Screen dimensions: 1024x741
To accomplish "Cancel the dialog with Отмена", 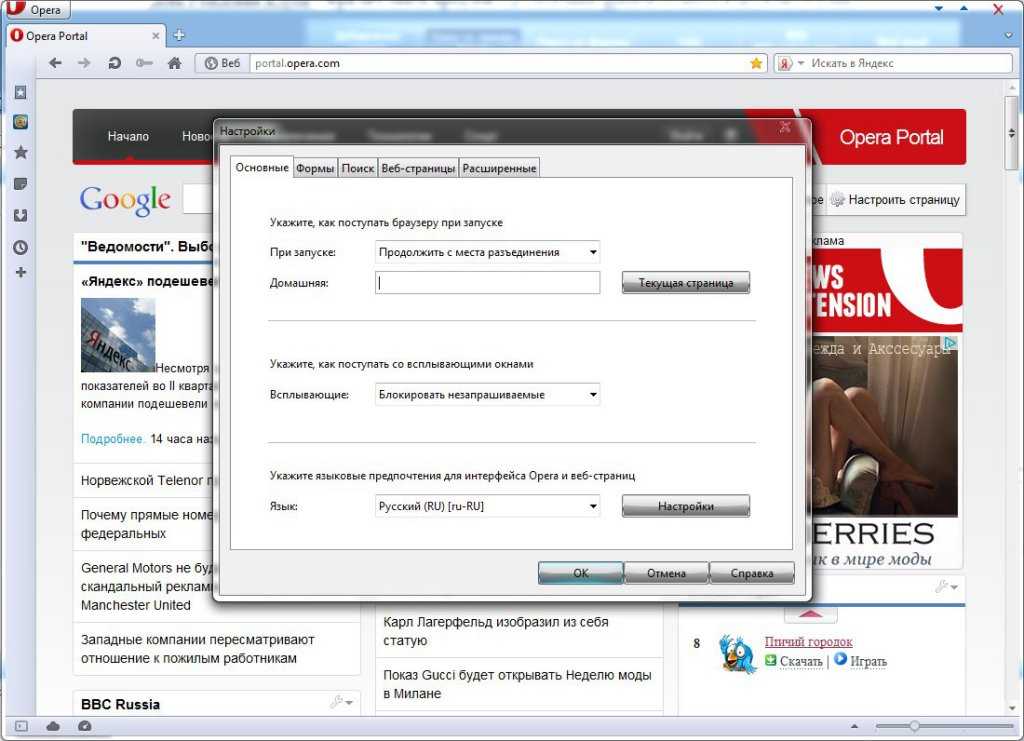I will 666,573.
